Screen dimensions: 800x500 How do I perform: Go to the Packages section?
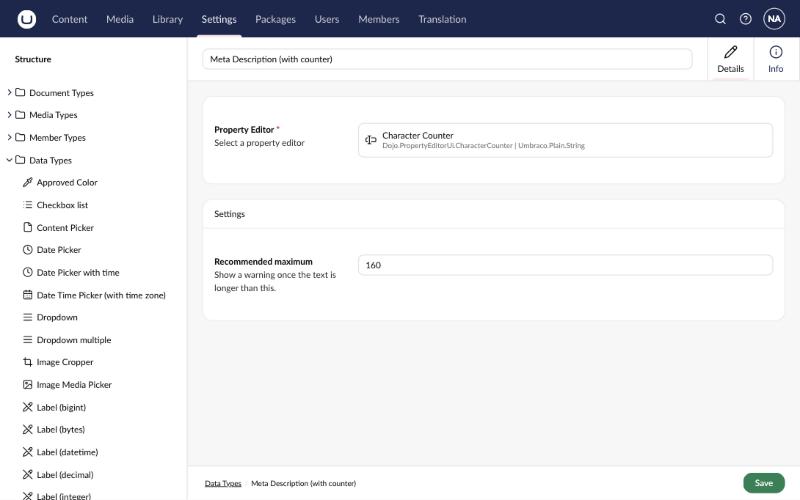276,19
